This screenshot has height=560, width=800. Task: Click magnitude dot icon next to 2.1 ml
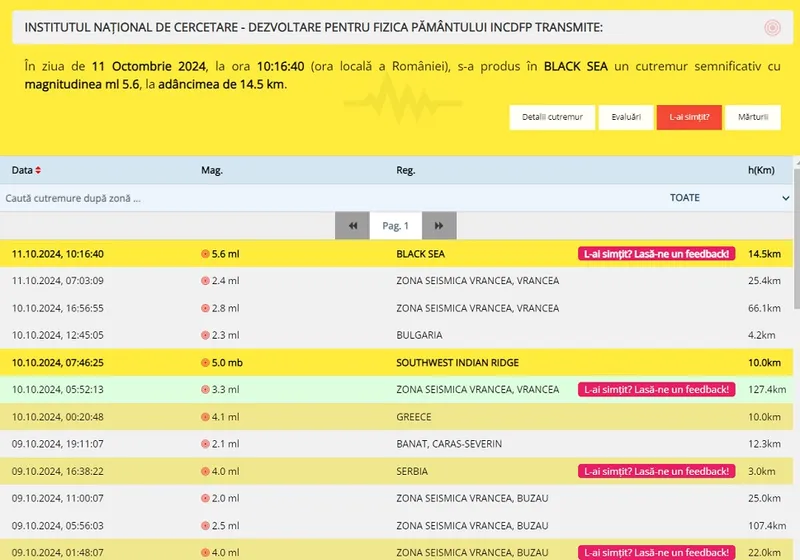point(205,444)
